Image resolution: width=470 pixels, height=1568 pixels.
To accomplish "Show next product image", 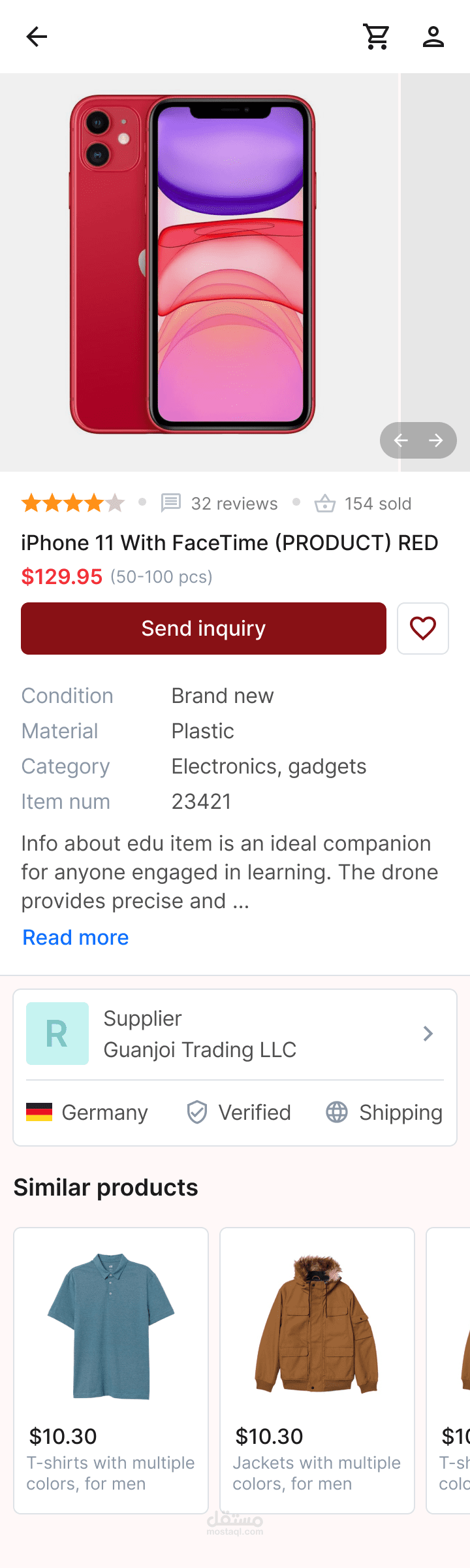I will point(436,440).
